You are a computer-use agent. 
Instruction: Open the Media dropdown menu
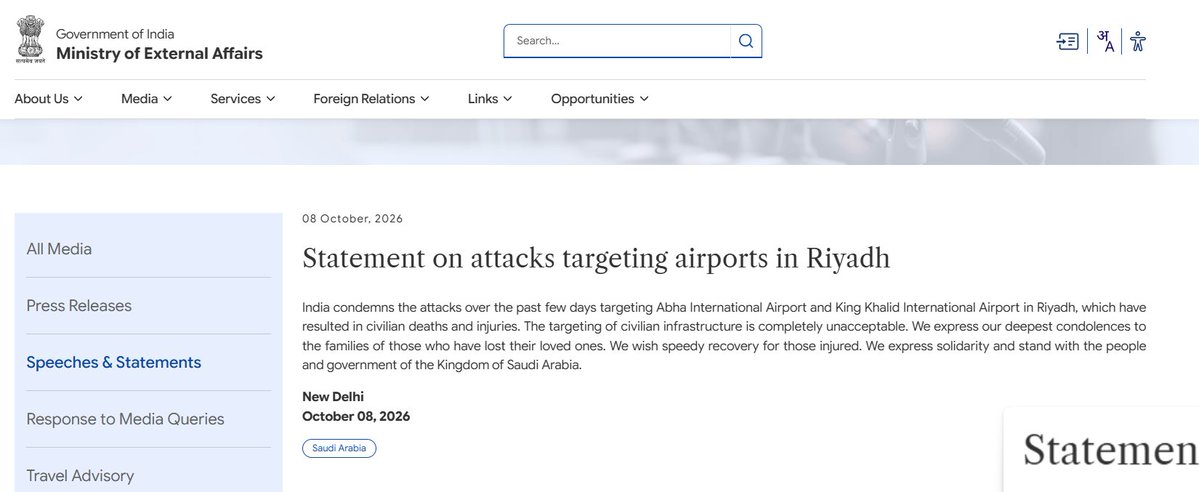[x=146, y=99]
